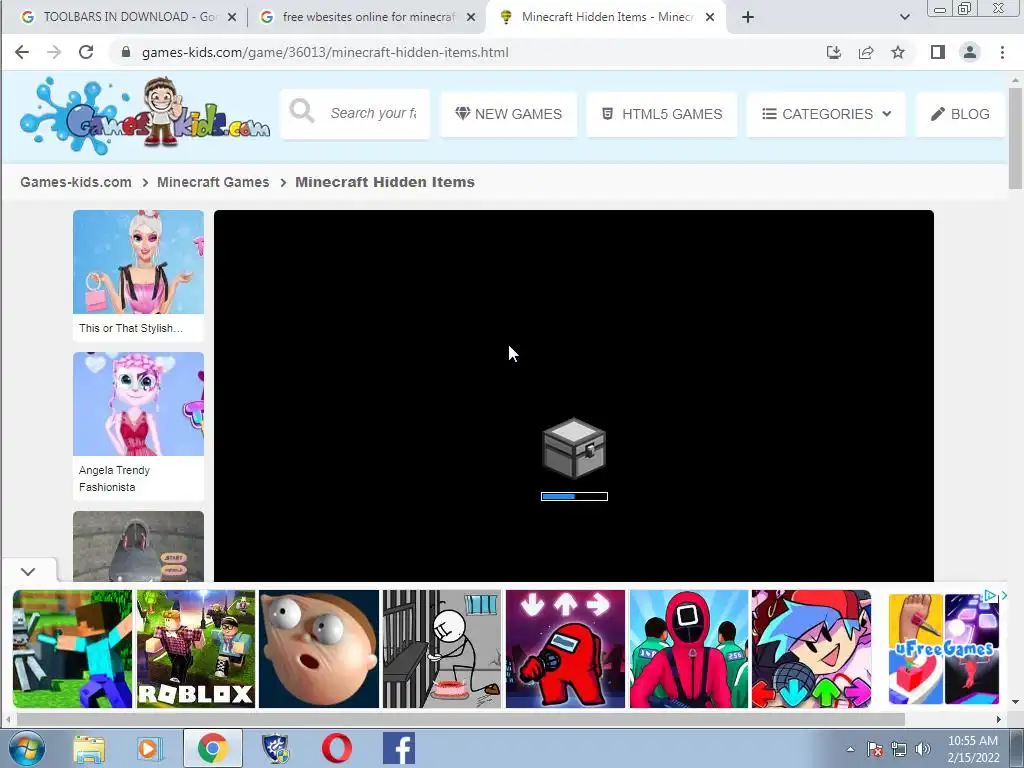Show hidden system tray icons arrow
Screen dimensions: 1024x768
click(850, 749)
